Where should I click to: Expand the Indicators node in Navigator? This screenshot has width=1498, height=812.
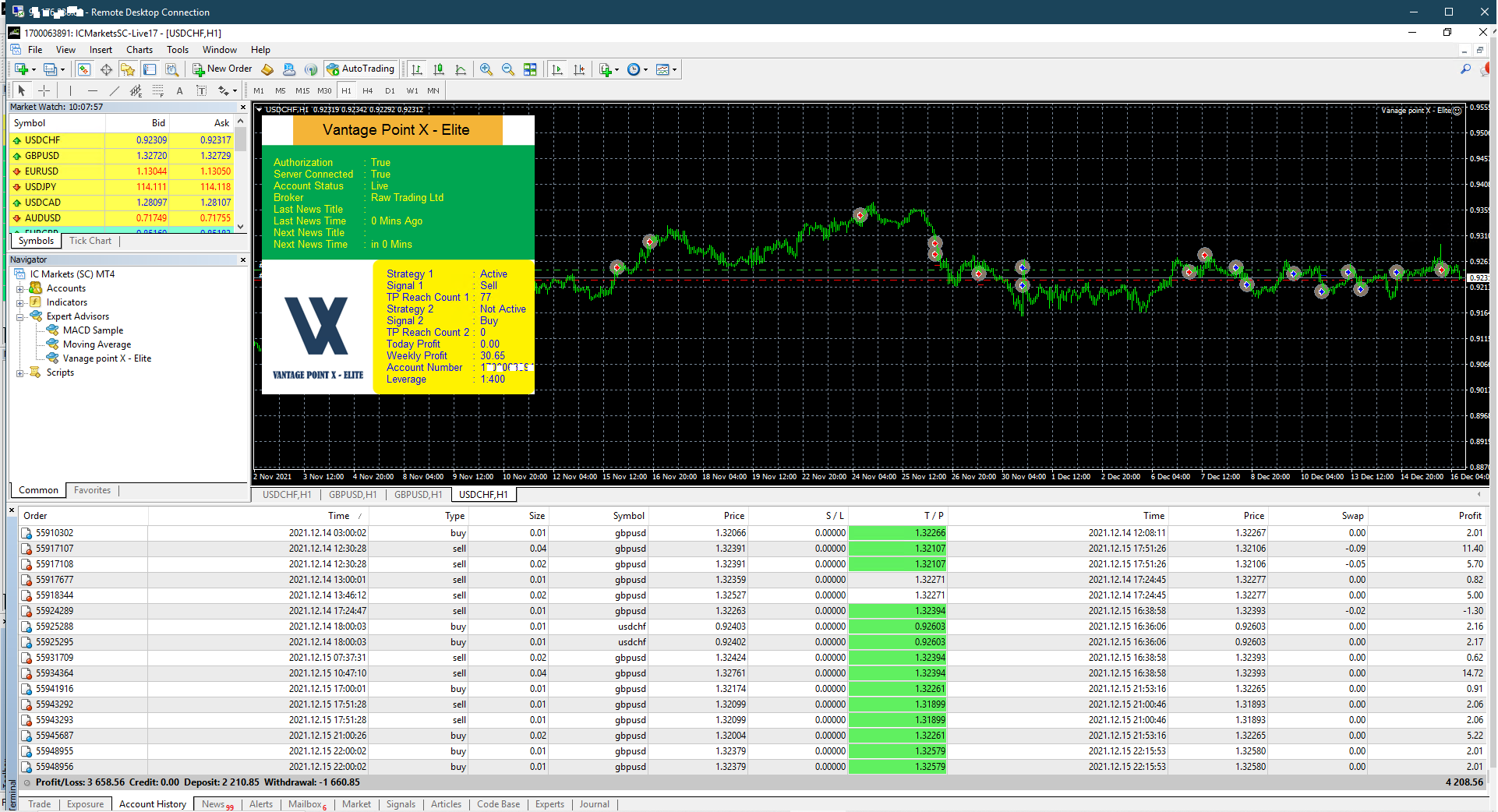click(20, 303)
